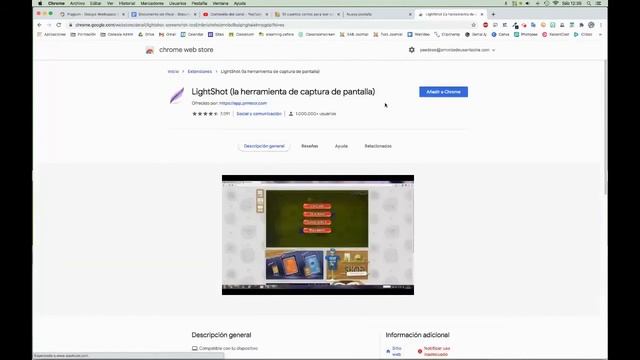Viewport: 640px width, 360px height.
Task: Open the Photopea bookmark
Action: 526,35
